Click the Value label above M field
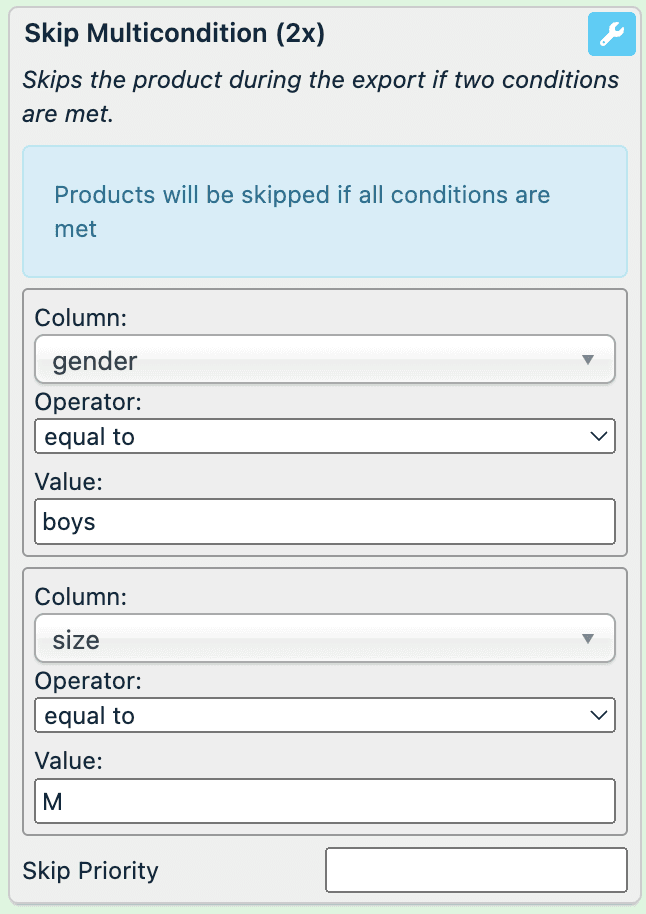Image resolution: width=646 pixels, height=914 pixels. 69,761
